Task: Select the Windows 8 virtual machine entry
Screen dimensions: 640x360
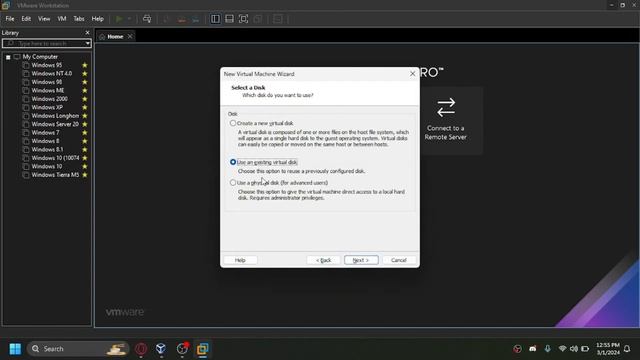Action: [45, 141]
